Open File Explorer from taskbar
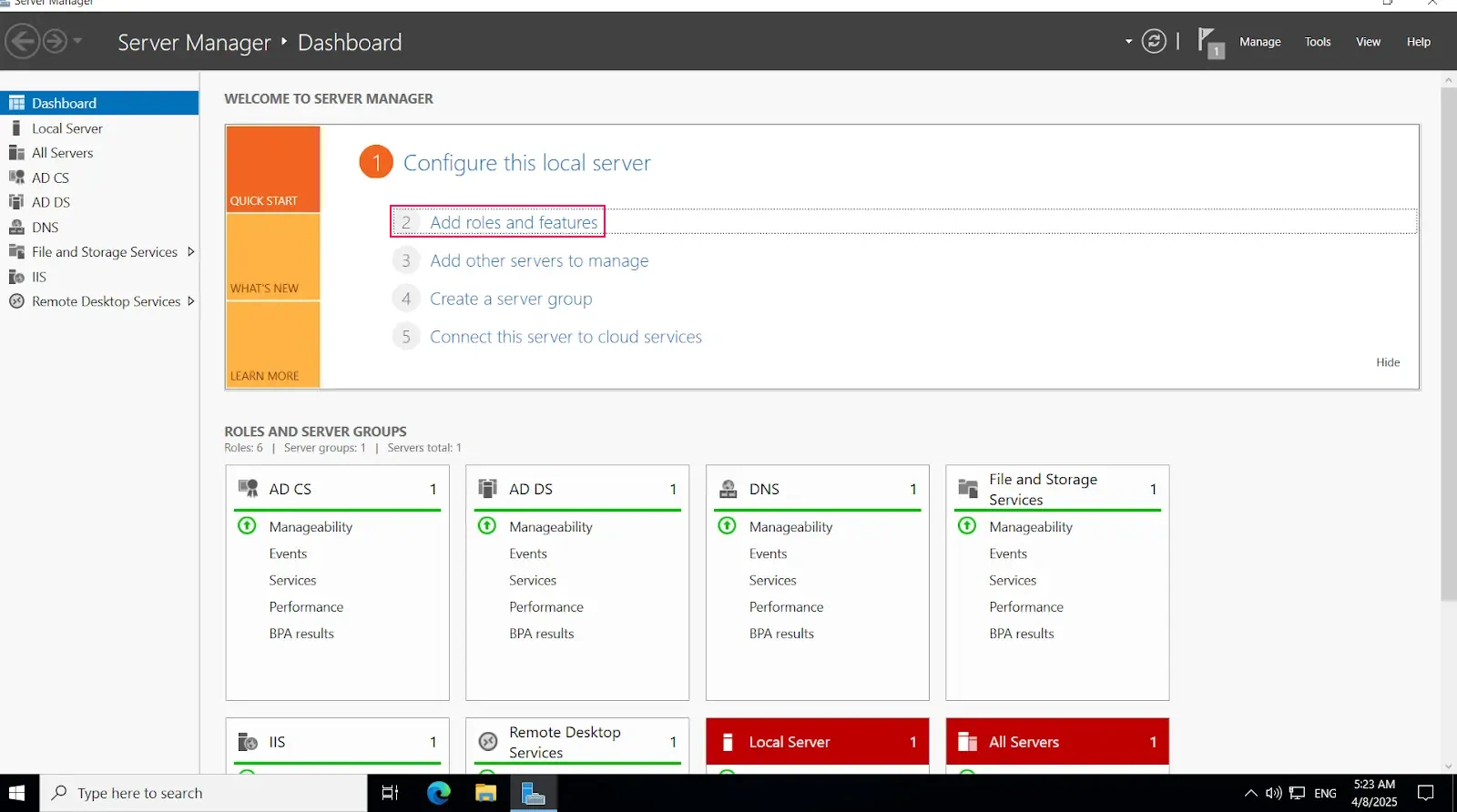The height and width of the screenshot is (812, 1457). pos(485,793)
